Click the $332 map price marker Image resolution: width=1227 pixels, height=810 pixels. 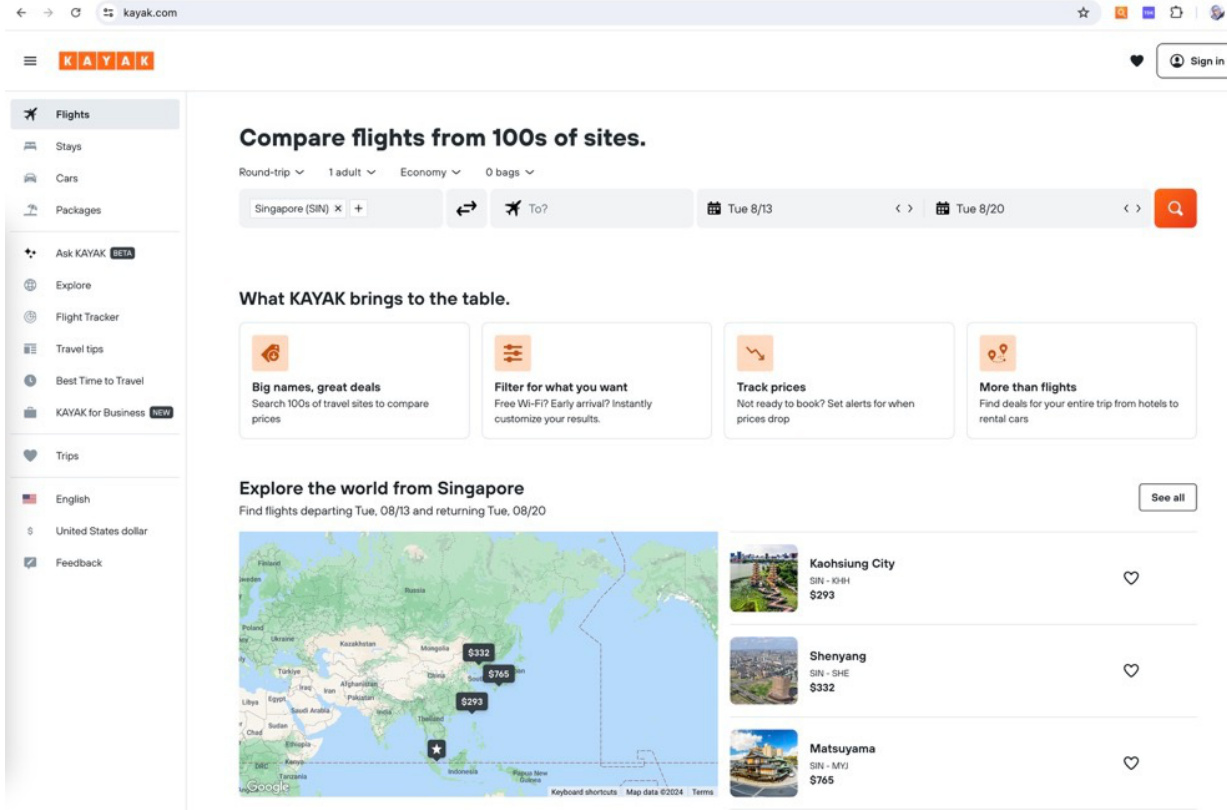click(479, 653)
